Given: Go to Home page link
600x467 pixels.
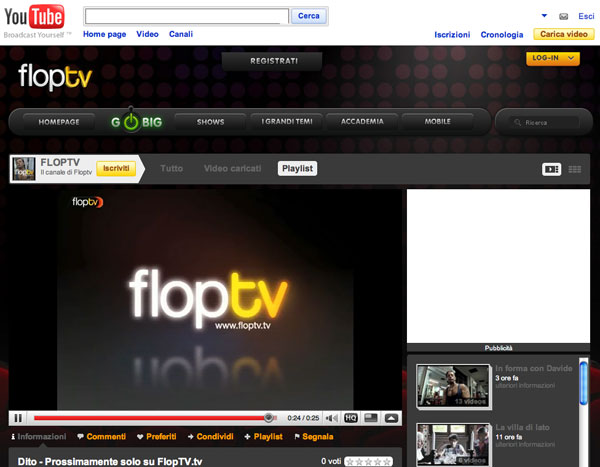Looking at the screenshot, I should point(104,34).
